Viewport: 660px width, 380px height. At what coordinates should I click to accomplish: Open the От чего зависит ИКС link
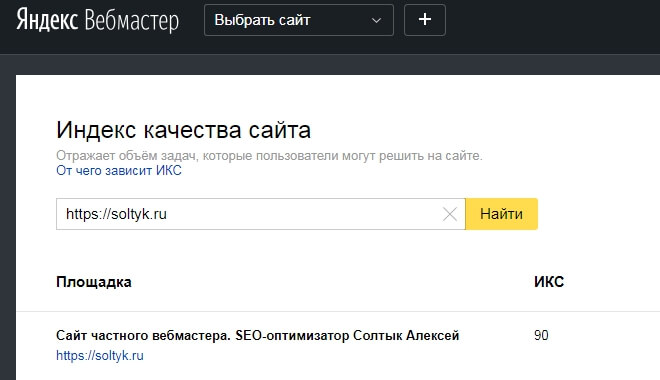pos(119,170)
